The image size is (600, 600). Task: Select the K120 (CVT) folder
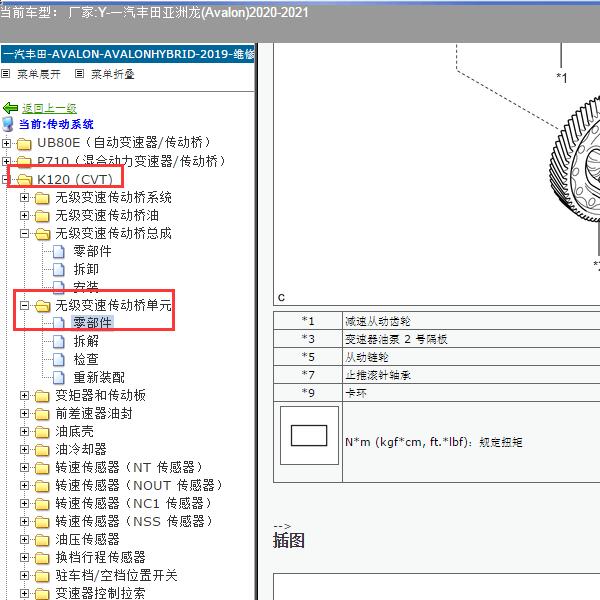pos(75,179)
